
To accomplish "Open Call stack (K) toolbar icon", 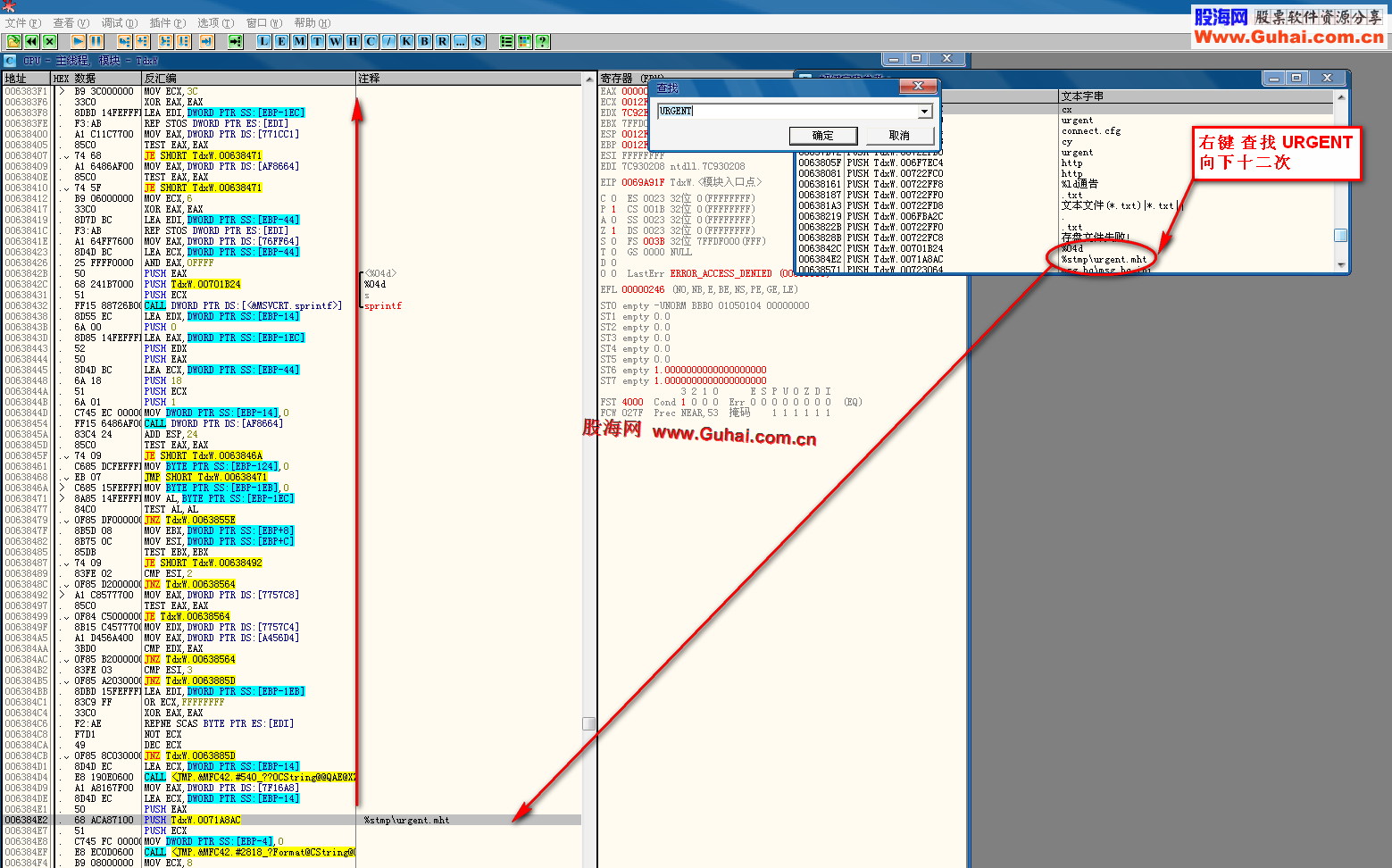I will tap(407, 41).
